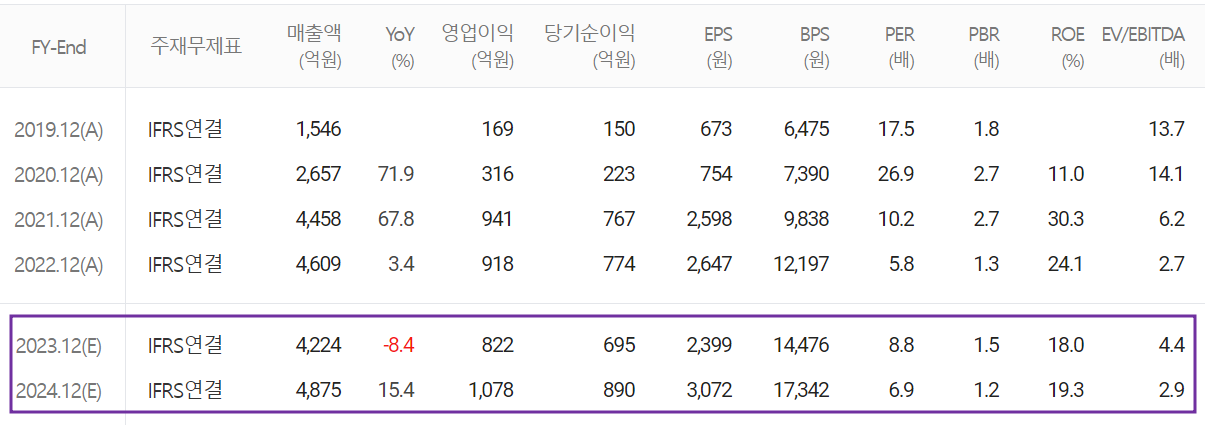The height and width of the screenshot is (425, 1205).
Task: Click the 매출액 column header
Action: pos(314,46)
